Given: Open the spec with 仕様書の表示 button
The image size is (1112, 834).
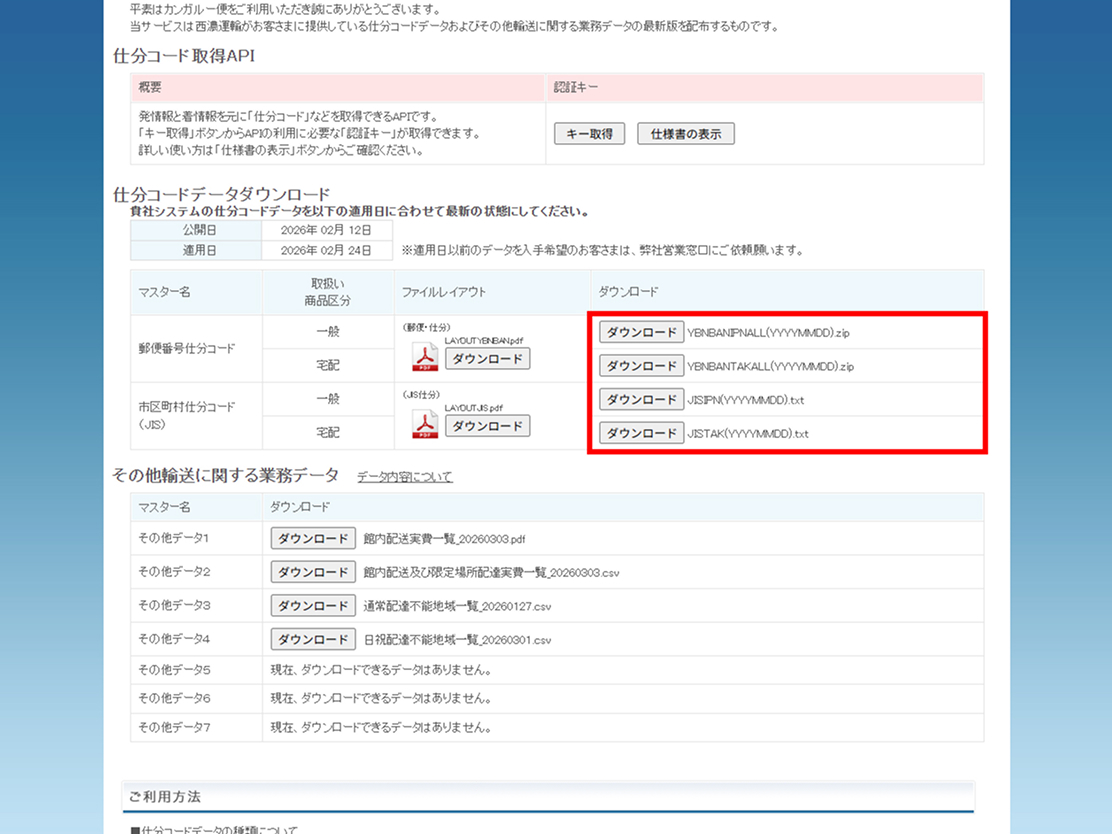Looking at the screenshot, I should click(x=686, y=133).
